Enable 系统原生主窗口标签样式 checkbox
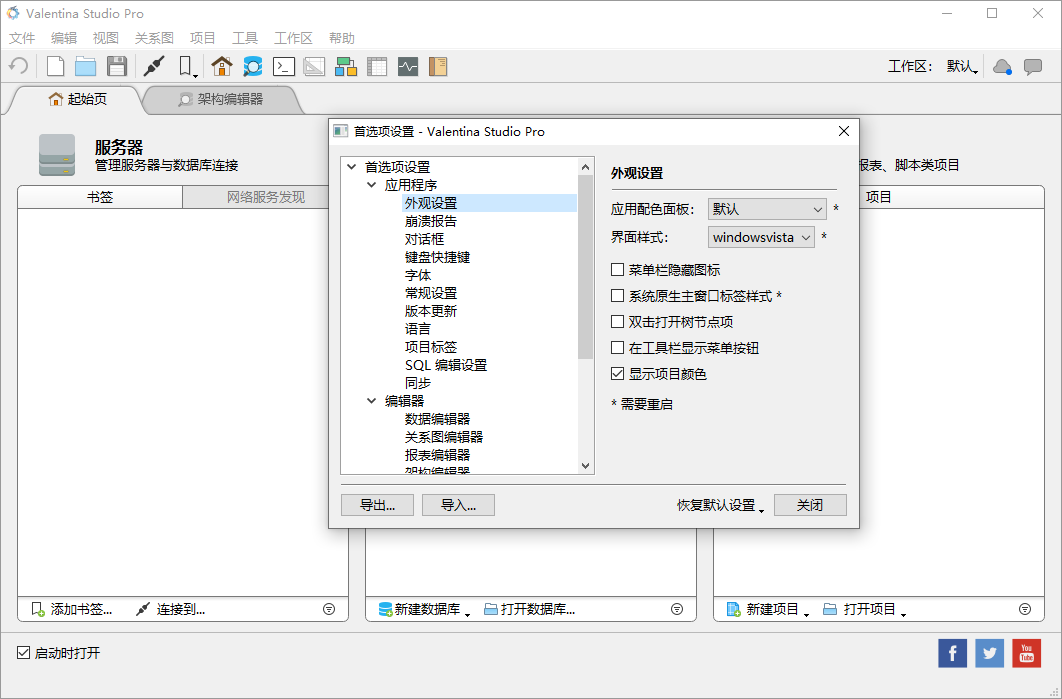The width and height of the screenshot is (1062, 699). 617,296
